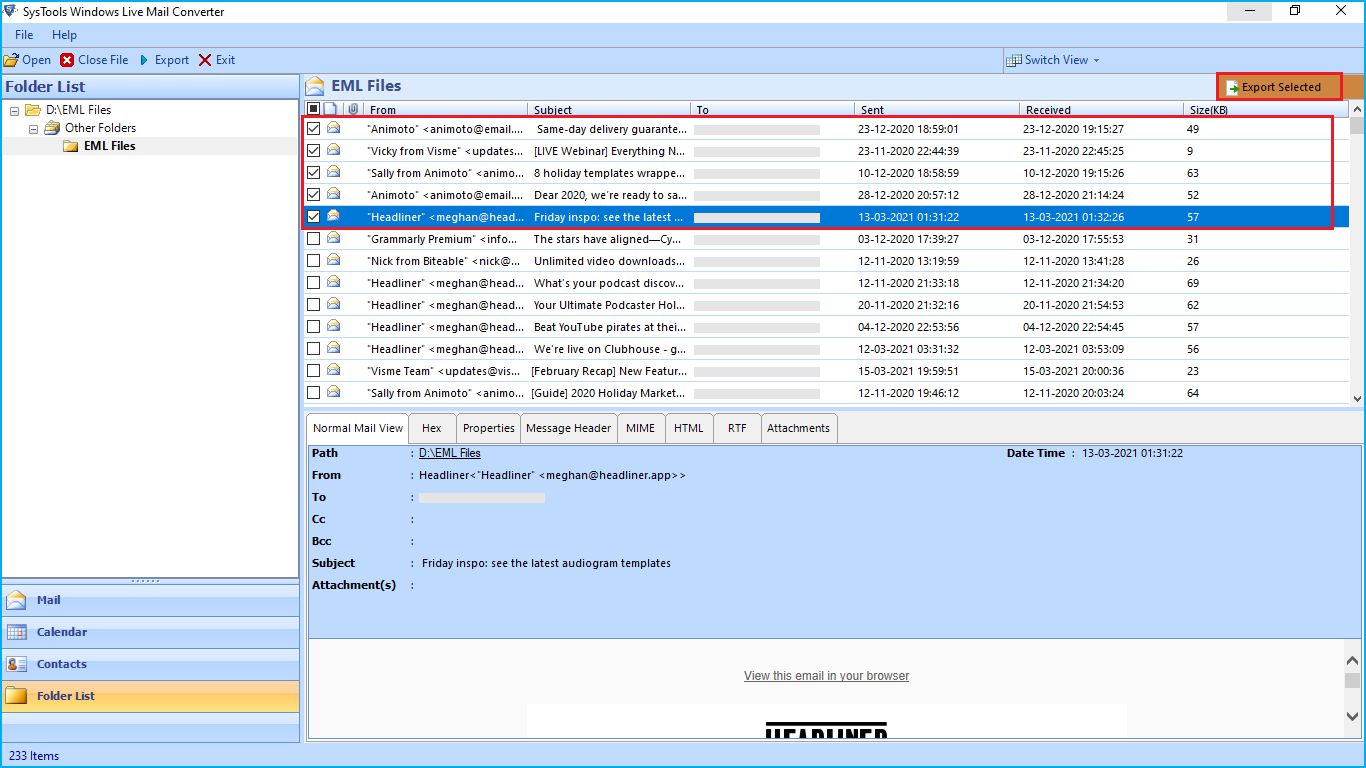Collapse the Other Folders tree node

point(33,128)
